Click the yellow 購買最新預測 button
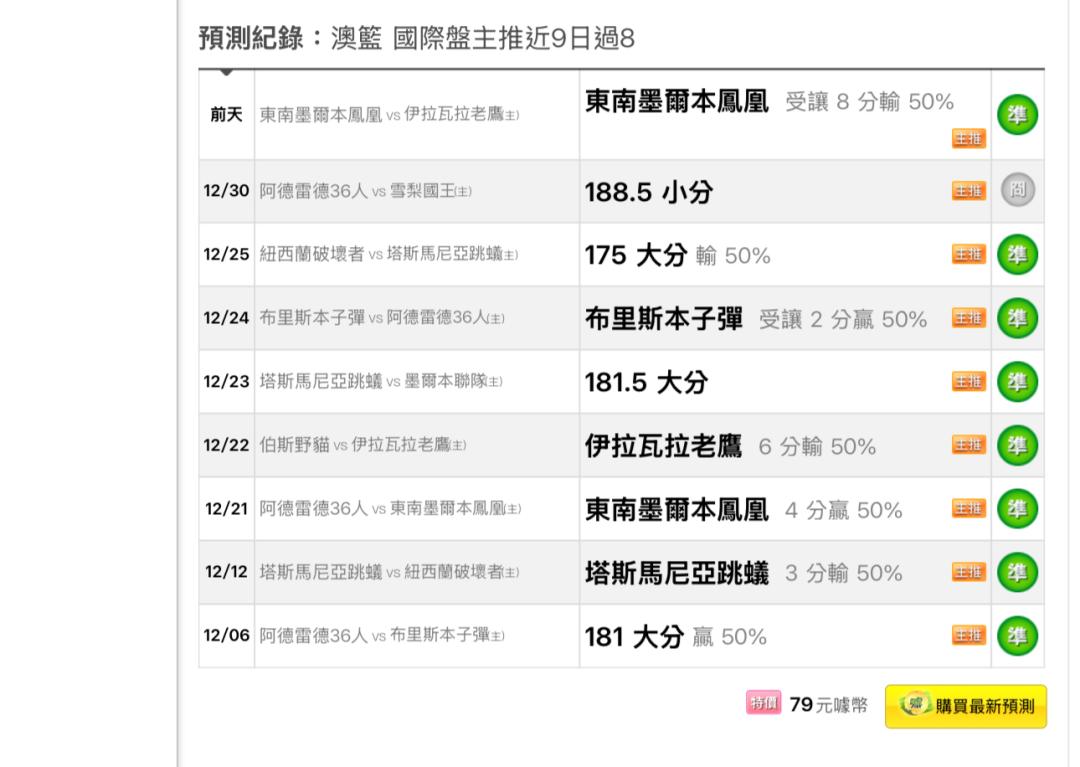The height and width of the screenshot is (767, 1080). point(966,706)
